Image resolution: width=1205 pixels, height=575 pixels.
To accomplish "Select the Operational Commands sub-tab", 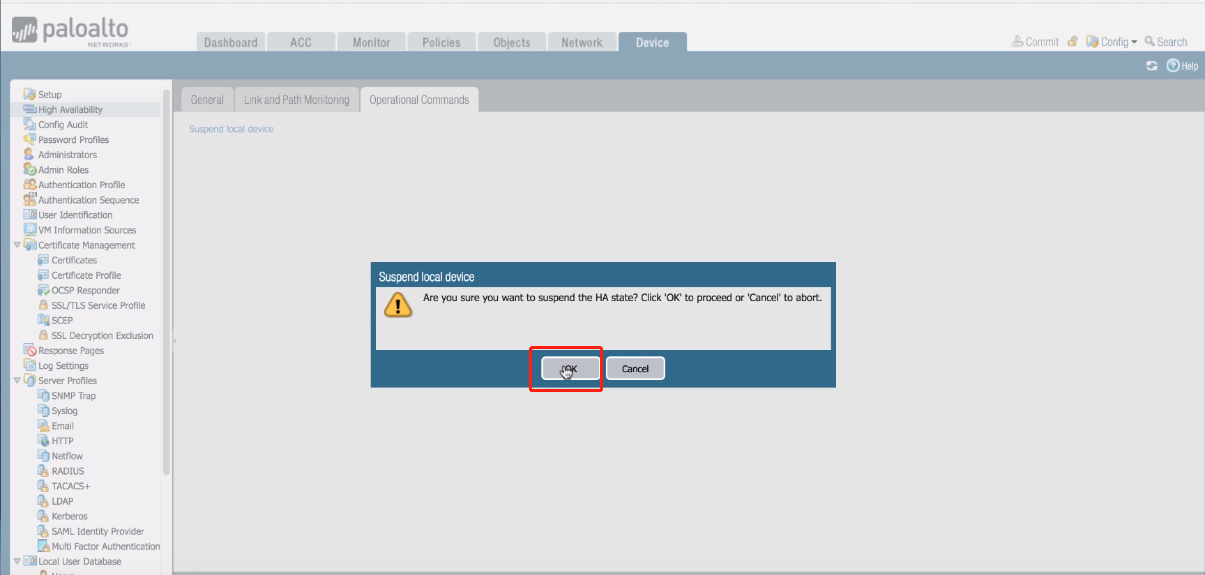I will pyautogui.click(x=419, y=100).
